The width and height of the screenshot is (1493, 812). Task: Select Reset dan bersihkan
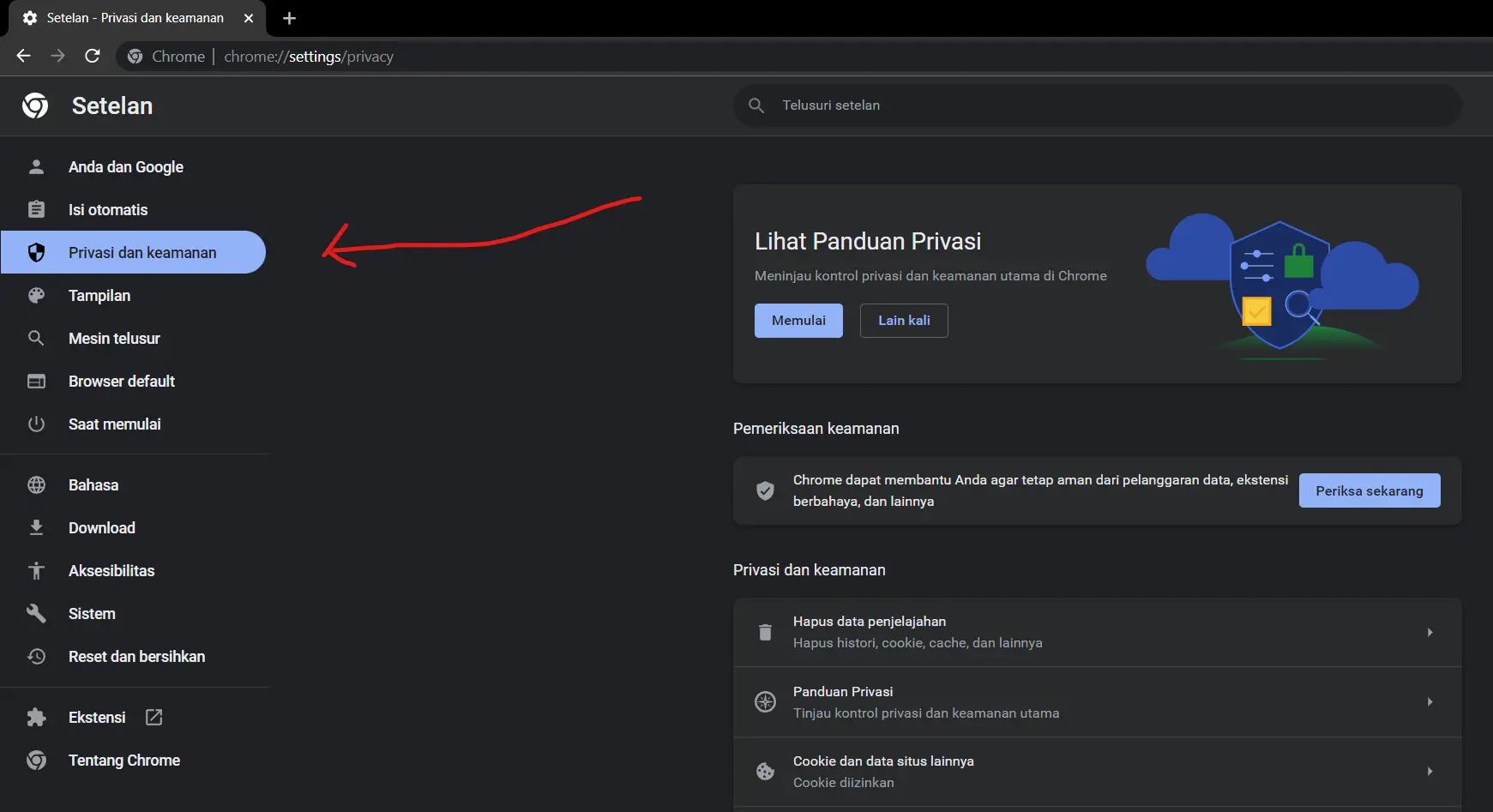click(x=137, y=656)
